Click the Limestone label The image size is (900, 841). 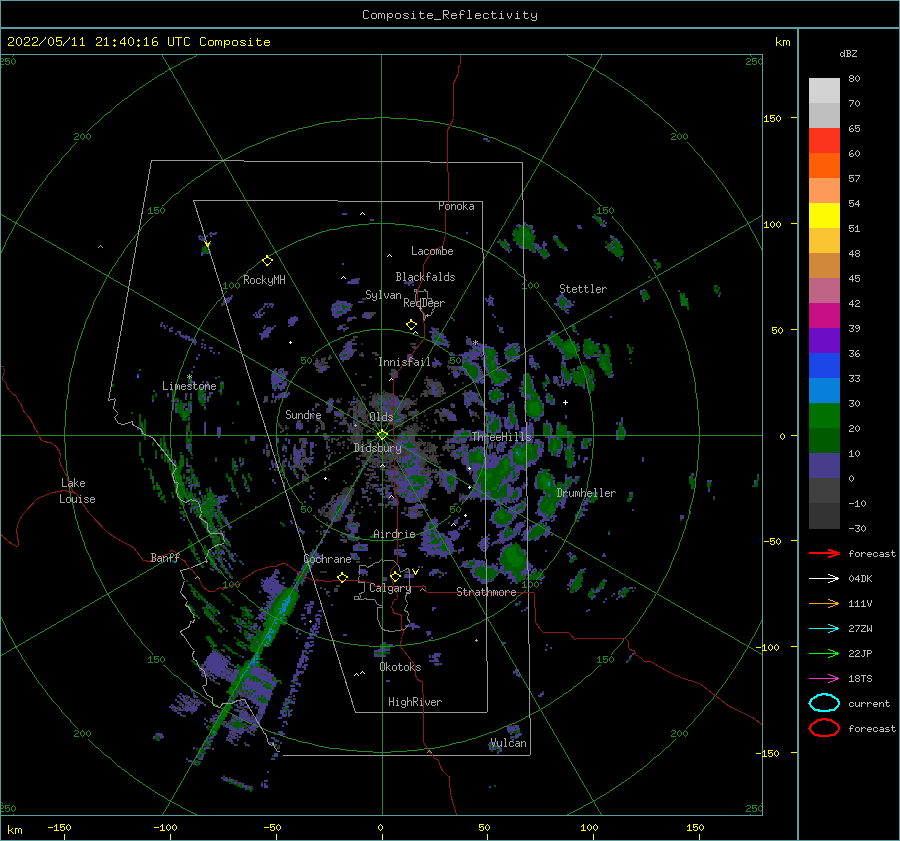(189, 386)
